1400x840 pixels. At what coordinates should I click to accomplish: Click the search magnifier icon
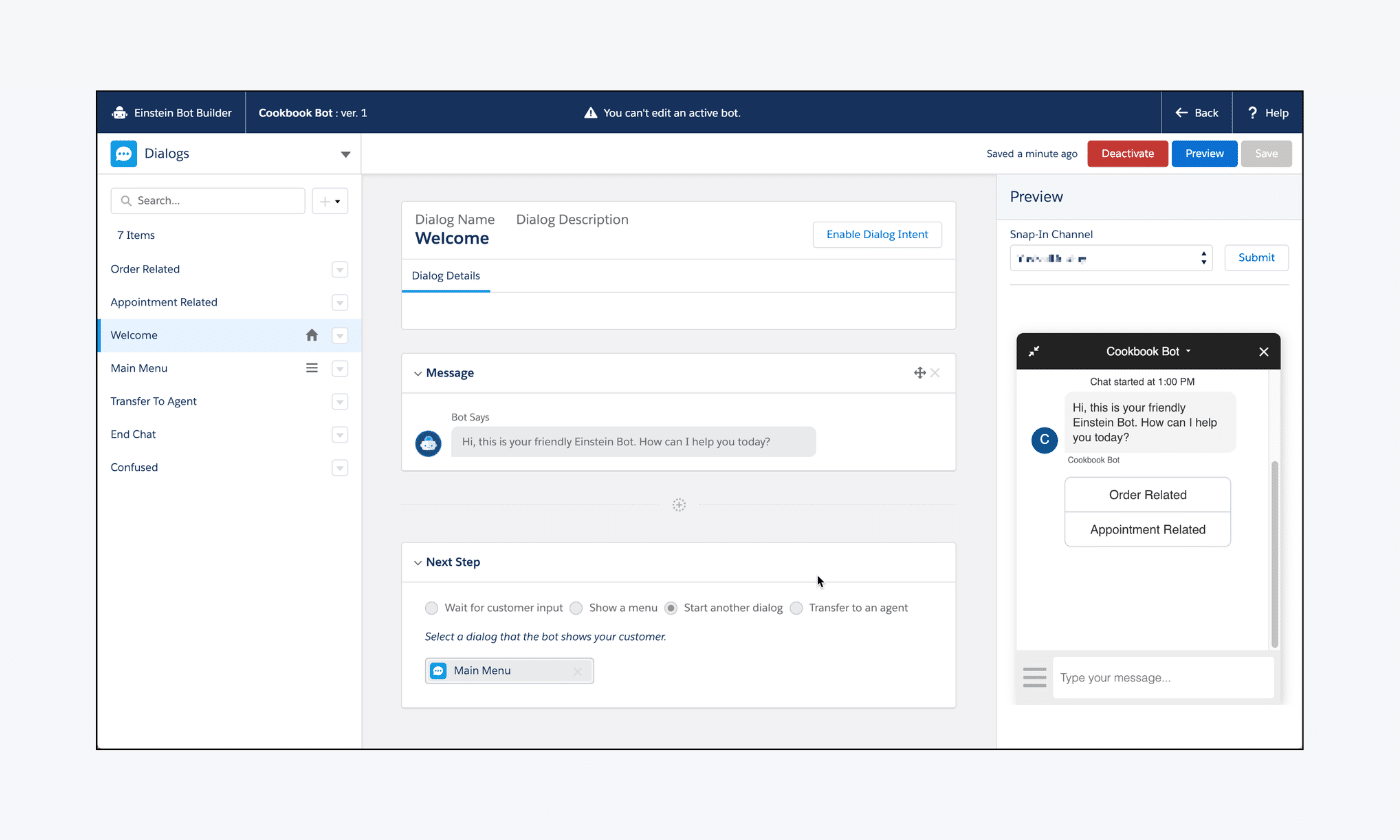[126, 201]
